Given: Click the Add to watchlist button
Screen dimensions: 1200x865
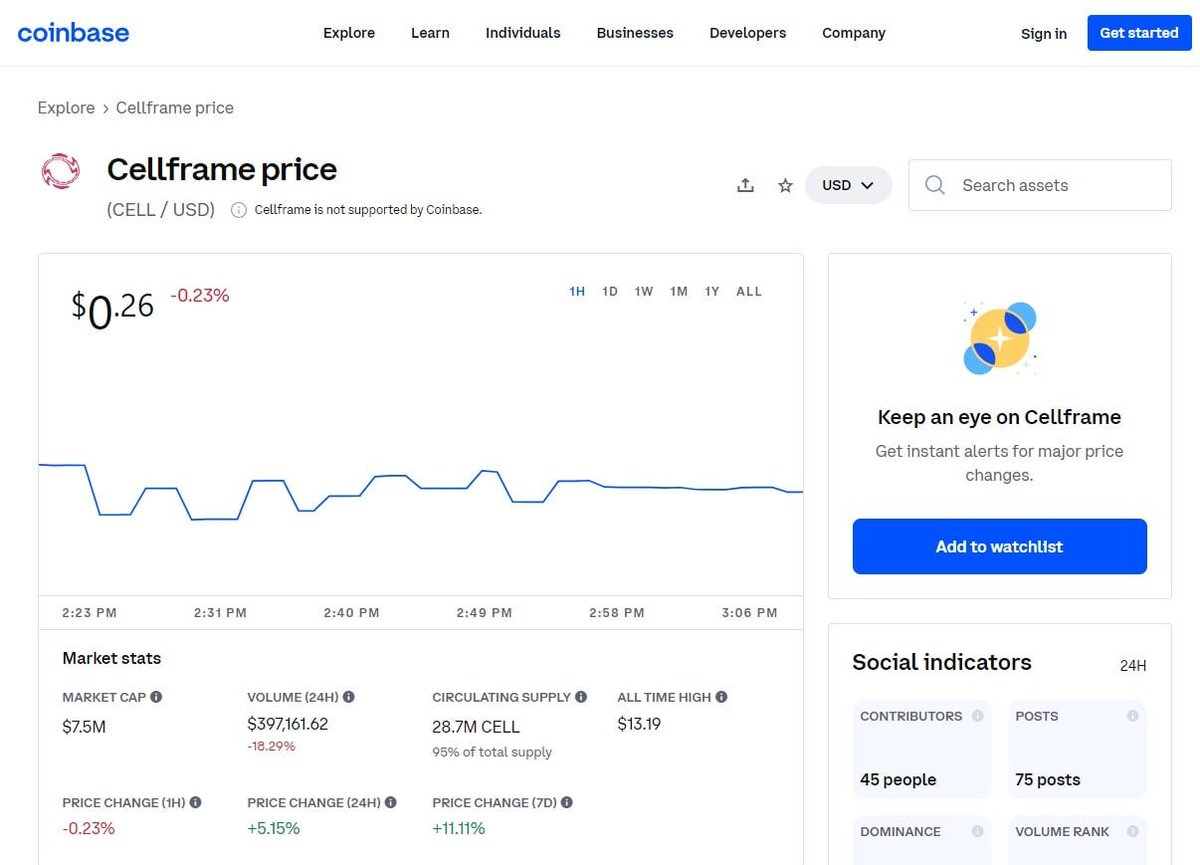Looking at the screenshot, I should pyautogui.click(x=1000, y=546).
